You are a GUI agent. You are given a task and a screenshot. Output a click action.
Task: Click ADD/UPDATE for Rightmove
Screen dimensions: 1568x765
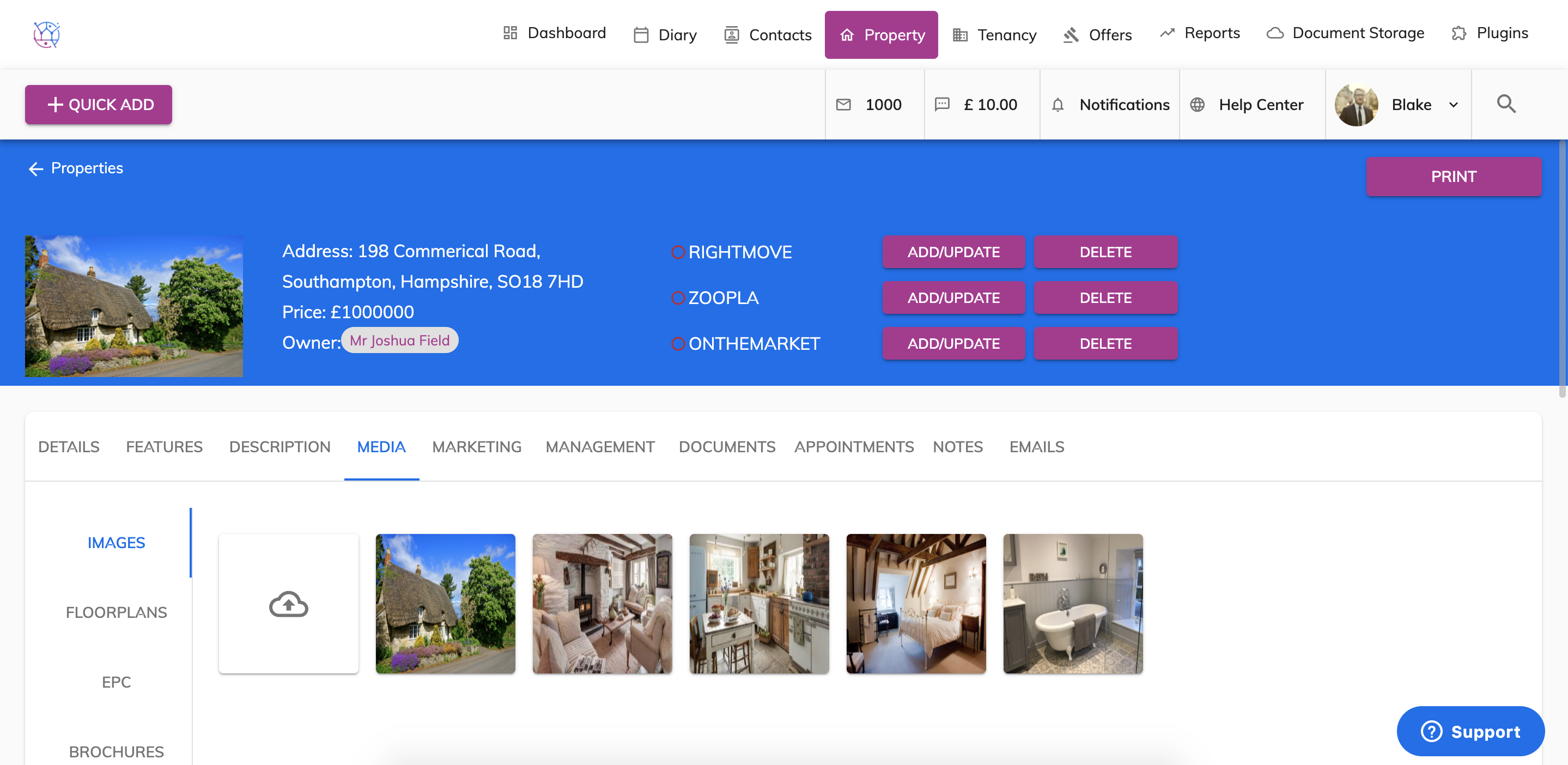(x=953, y=252)
